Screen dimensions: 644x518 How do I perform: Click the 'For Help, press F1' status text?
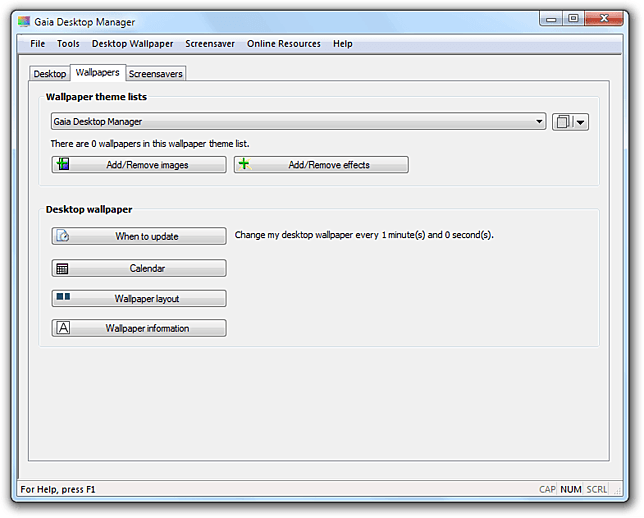click(x=58, y=489)
